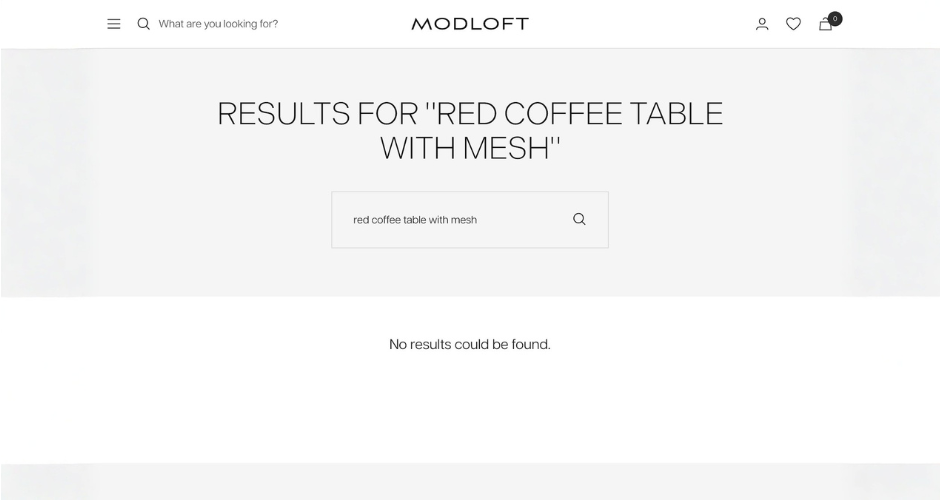This screenshot has height=500, width=940.
Task: Click the header search magnifier icon
Action: tap(143, 24)
